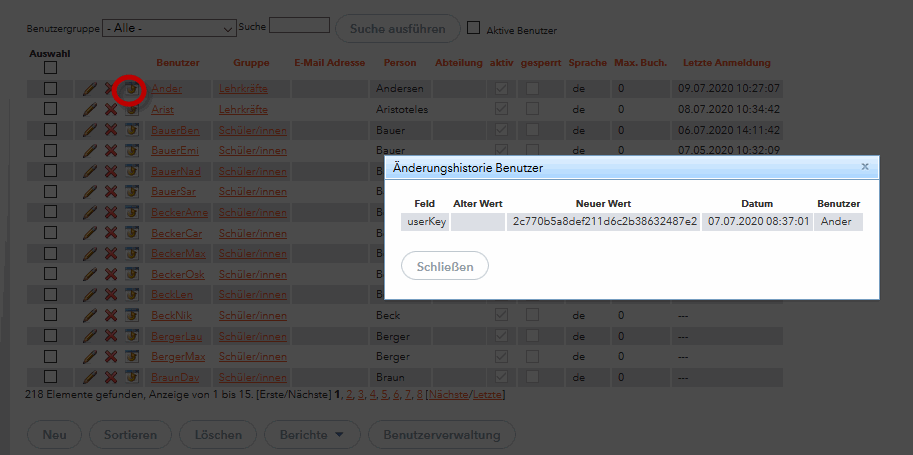Select the row checkbox for BeckerAme
This screenshot has width=913, height=455.
51,212
